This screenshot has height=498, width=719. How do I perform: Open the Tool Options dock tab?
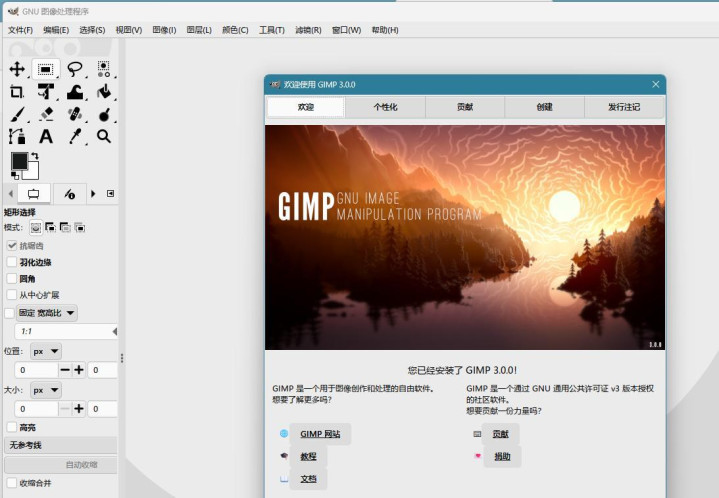tap(33, 194)
